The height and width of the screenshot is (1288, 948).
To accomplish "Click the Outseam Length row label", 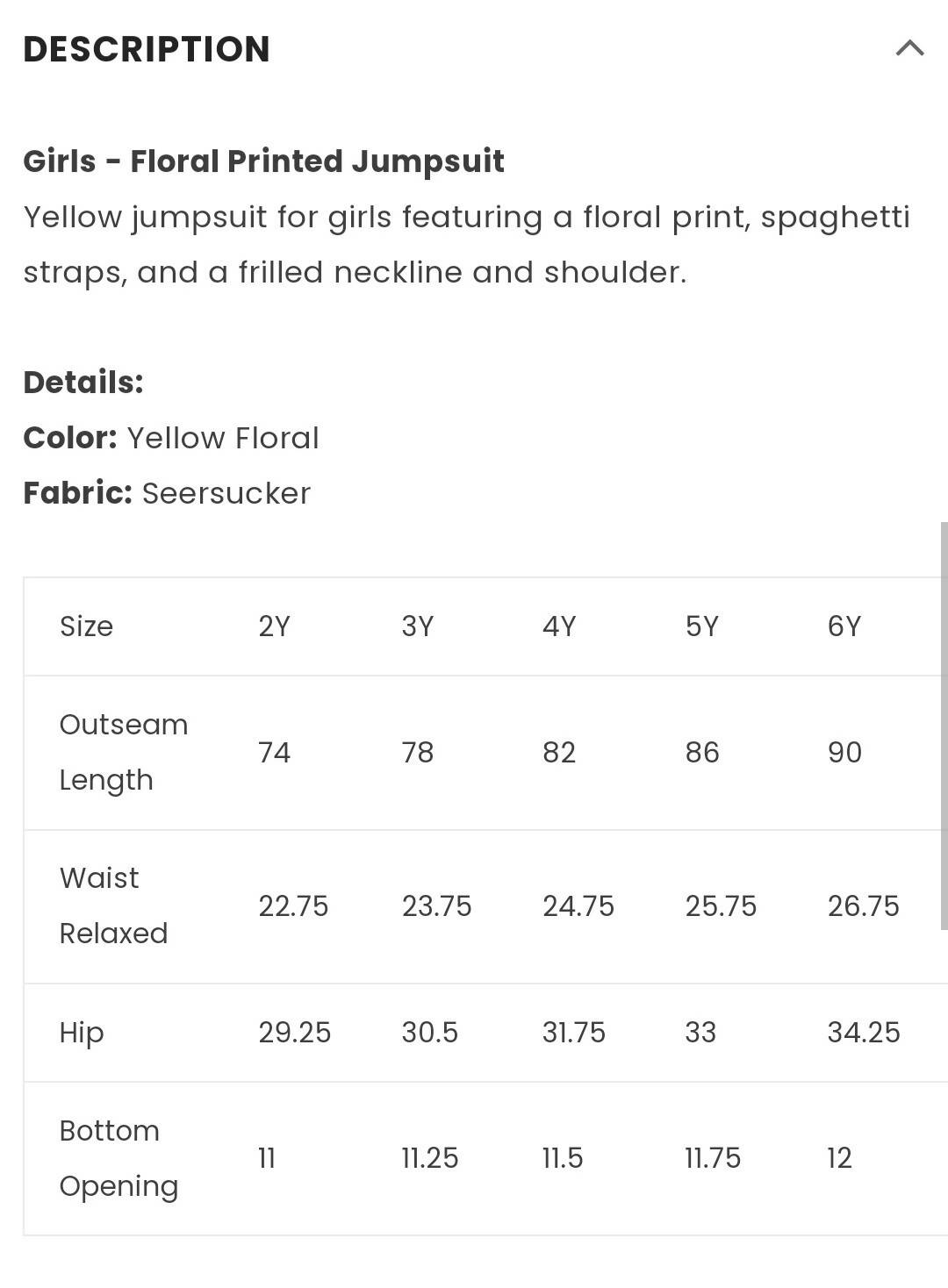I will (x=124, y=752).
